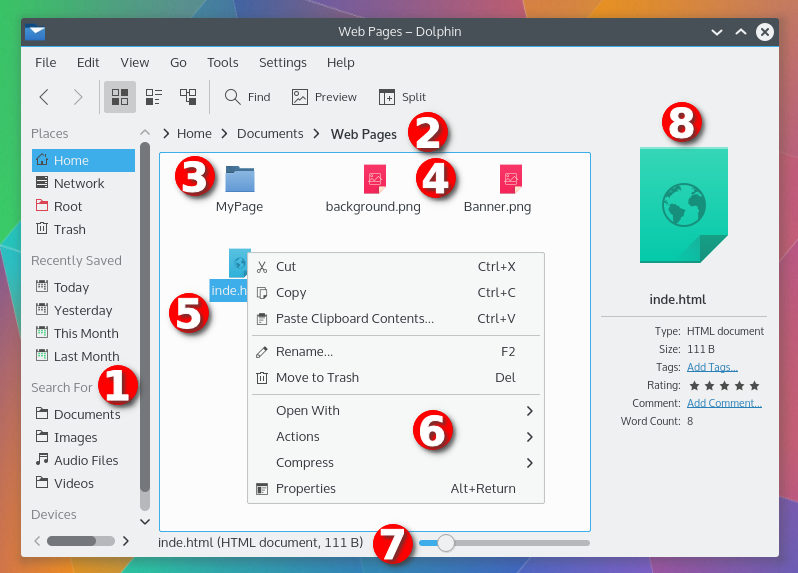The image size is (798, 573).
Task: Click the Forward navigation arrow
Action: pyautogui.click(x=78, y=97)
